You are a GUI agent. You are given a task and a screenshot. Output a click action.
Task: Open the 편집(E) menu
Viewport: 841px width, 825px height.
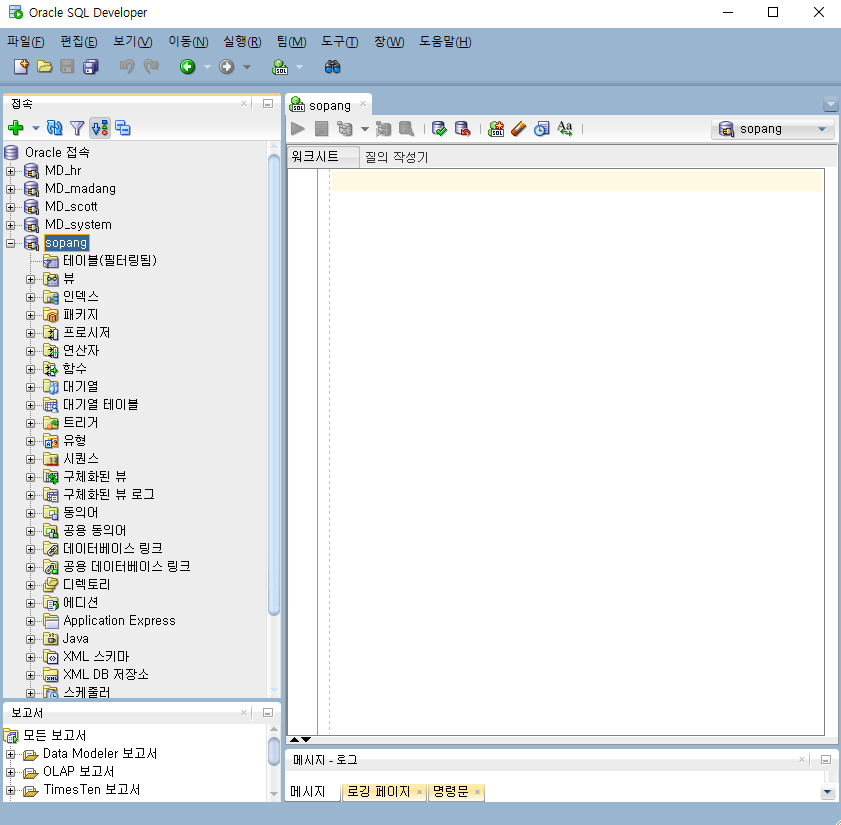79,42
